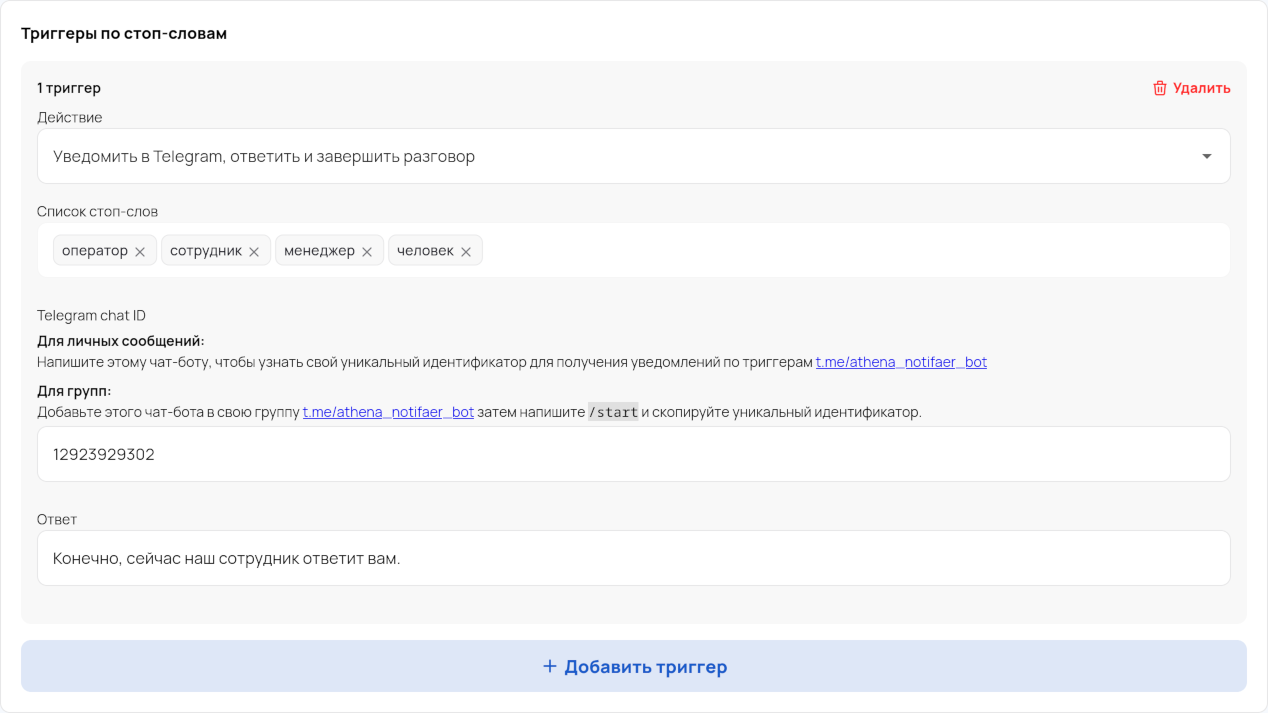This screenshot has height=713, width=1268.
Task: Click the "Добавить триггер" button label
Action: click(x=645, y=667)
